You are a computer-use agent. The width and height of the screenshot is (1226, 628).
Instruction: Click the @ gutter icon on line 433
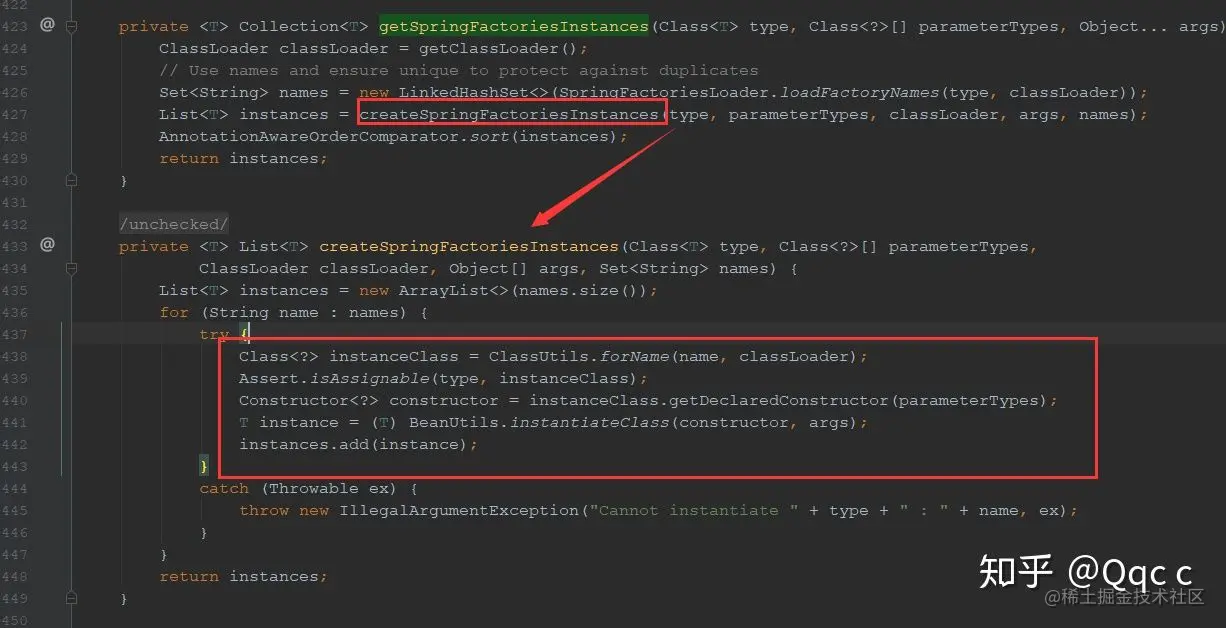(47, 244)
